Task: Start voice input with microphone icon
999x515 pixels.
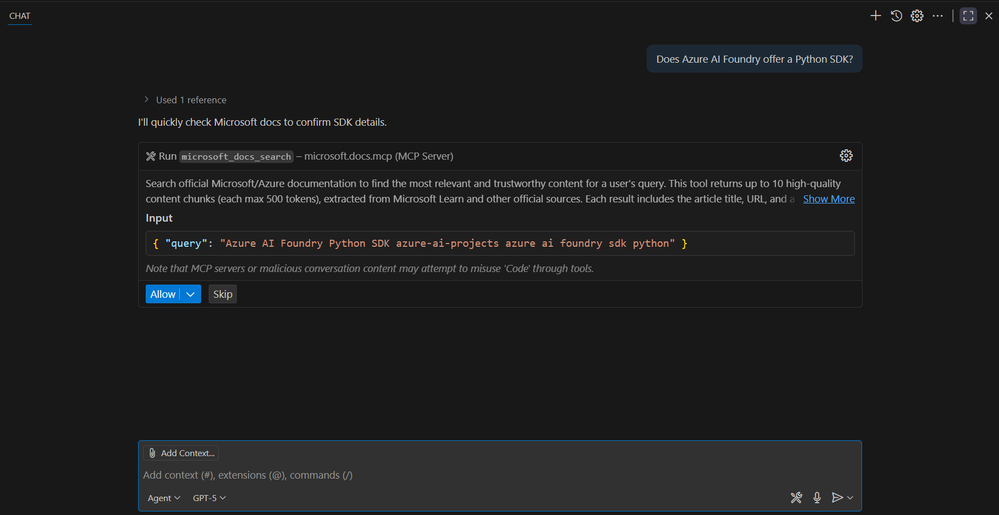Action: coord(817,498)
